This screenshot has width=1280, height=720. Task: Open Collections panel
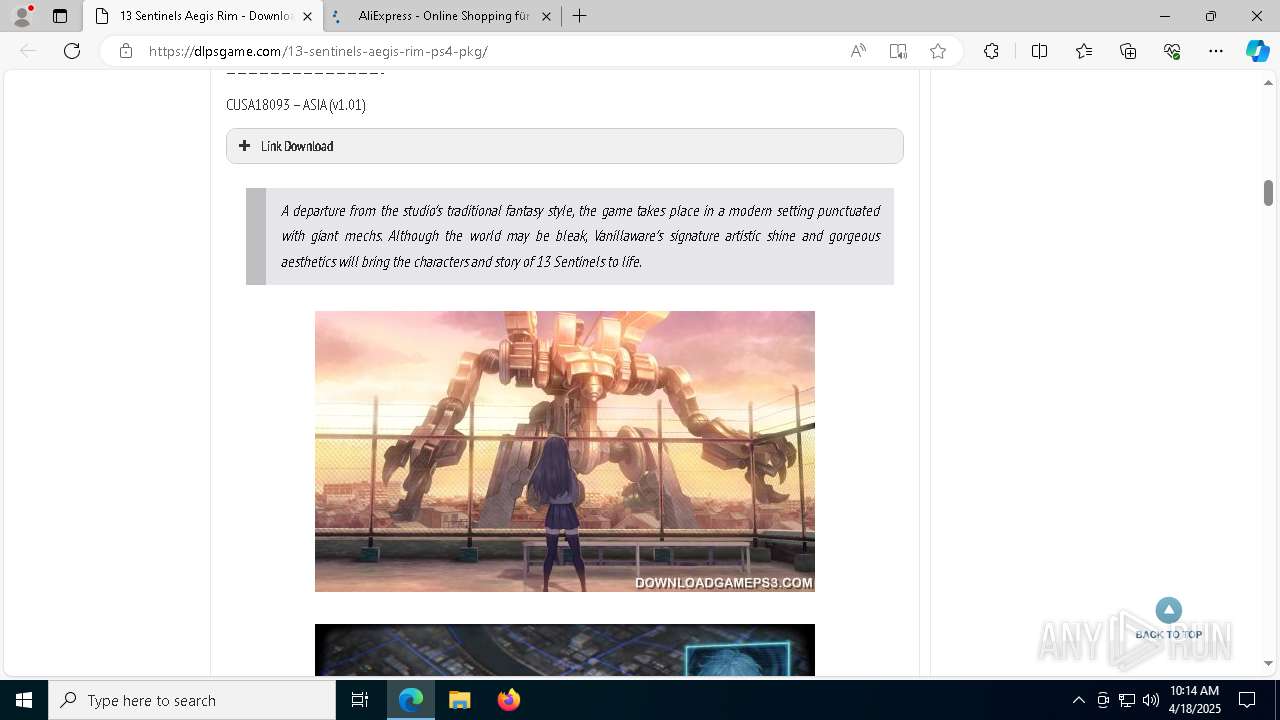(x=1128, y=51)
